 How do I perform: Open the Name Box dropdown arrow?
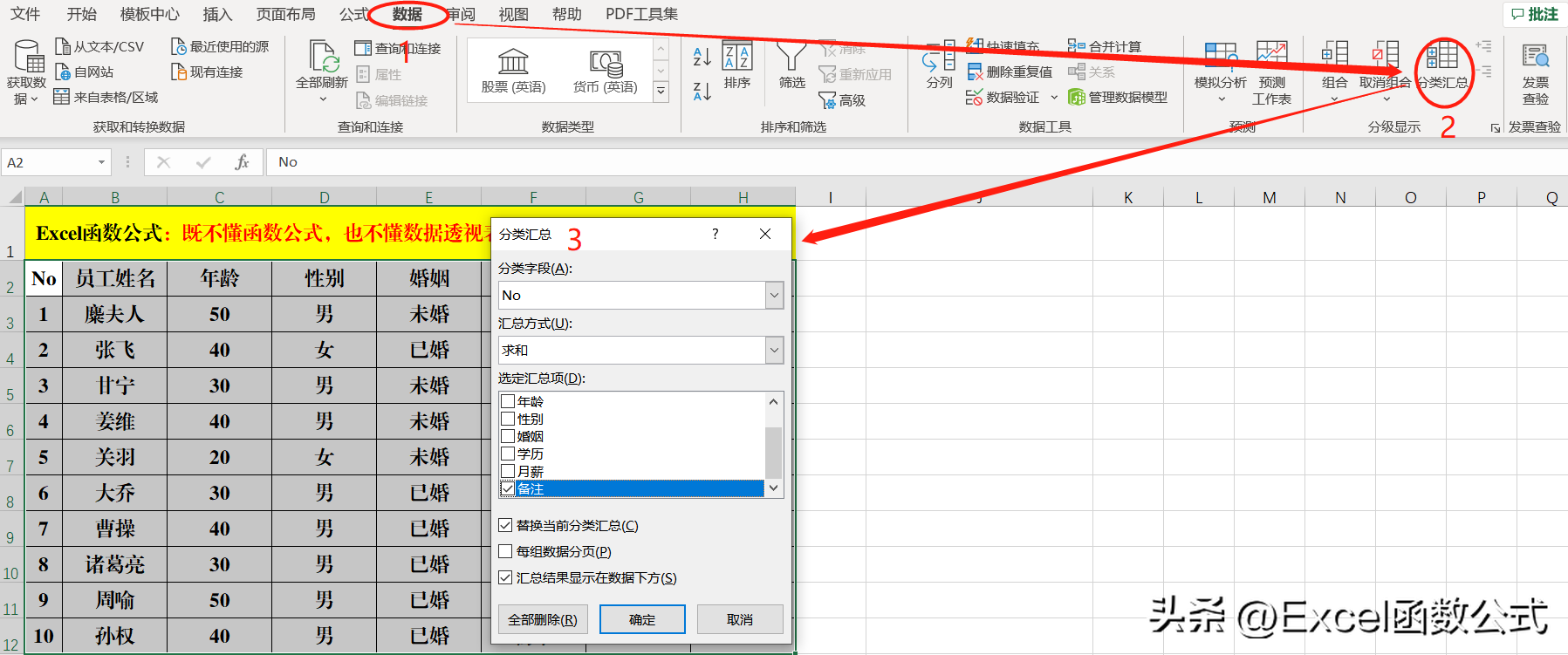[101, 162]
